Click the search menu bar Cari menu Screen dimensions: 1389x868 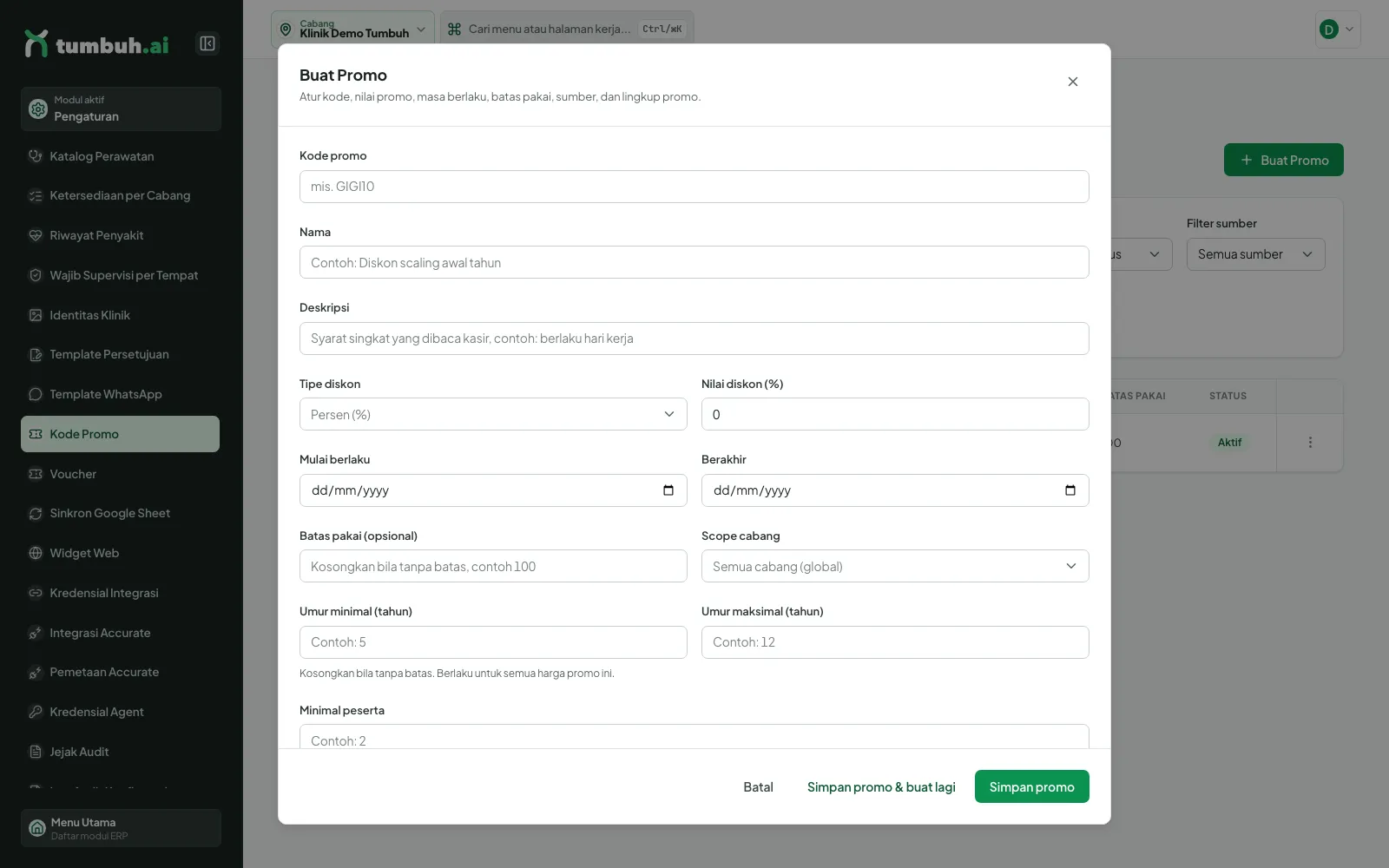[x=567, y=29]
